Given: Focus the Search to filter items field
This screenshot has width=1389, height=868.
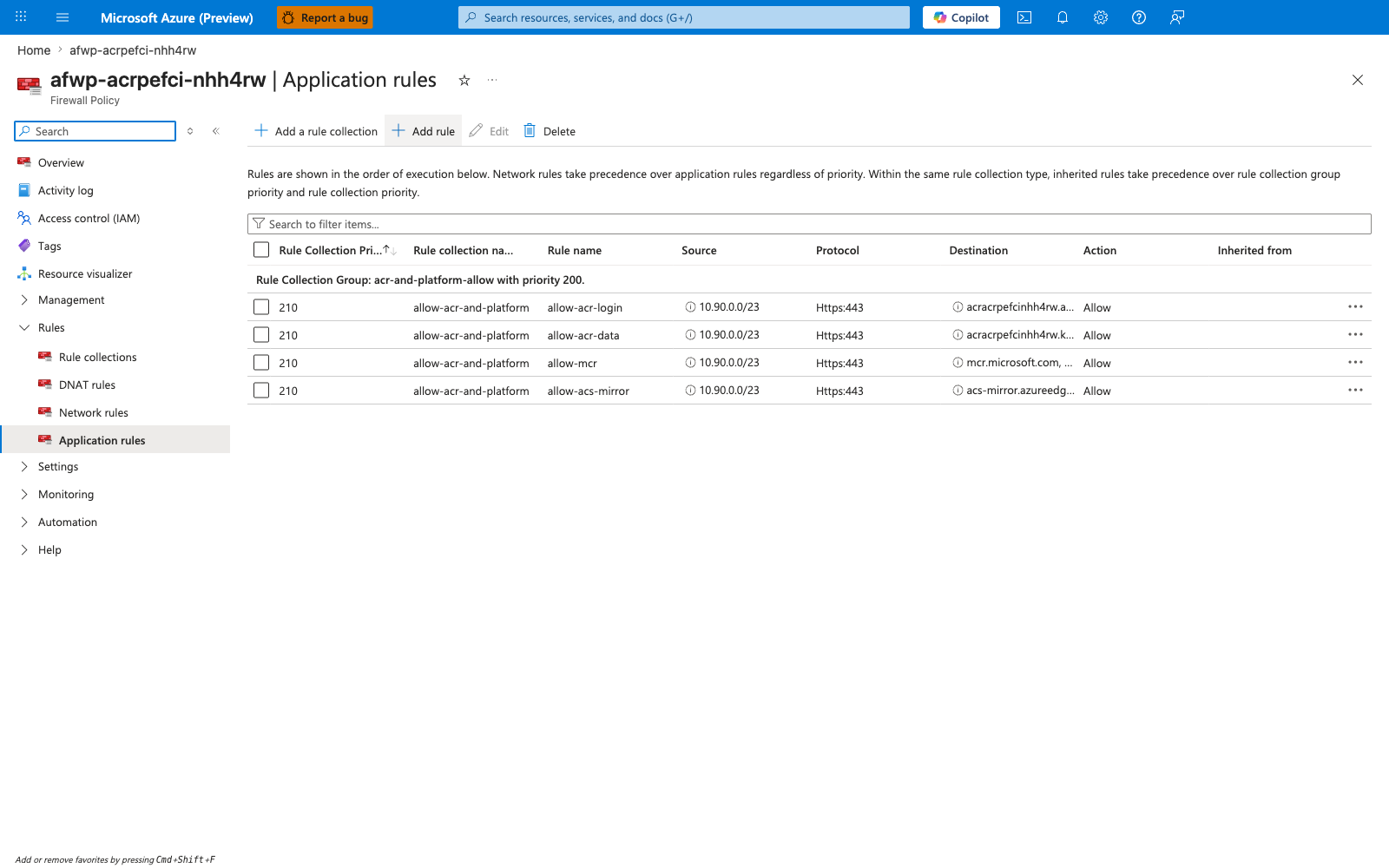Looking at the screenshot, I should pos(809,224).
